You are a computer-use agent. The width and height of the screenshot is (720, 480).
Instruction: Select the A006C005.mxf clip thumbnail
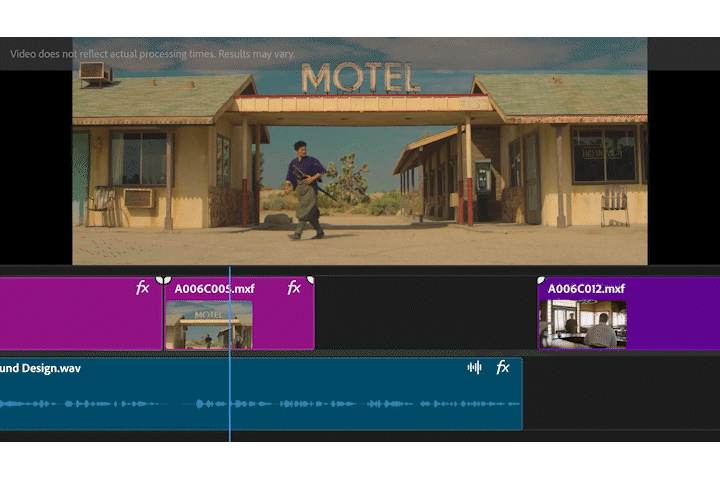coord(209,325)
